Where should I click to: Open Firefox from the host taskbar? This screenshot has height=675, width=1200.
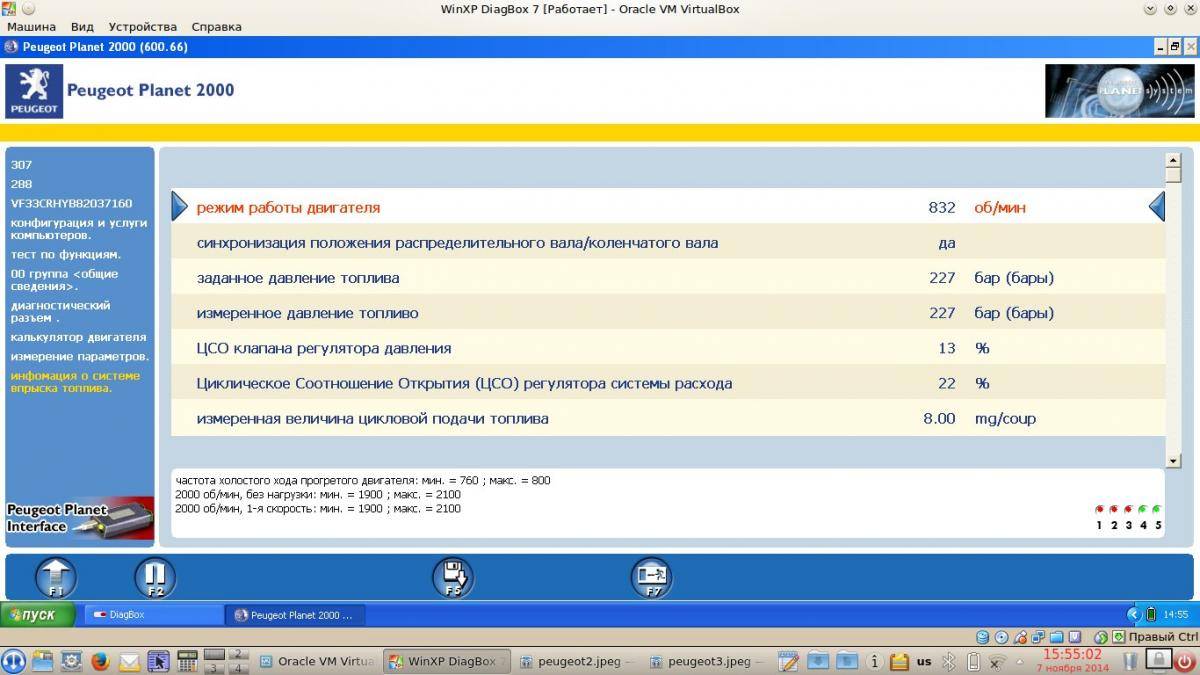tap(100, 661)
